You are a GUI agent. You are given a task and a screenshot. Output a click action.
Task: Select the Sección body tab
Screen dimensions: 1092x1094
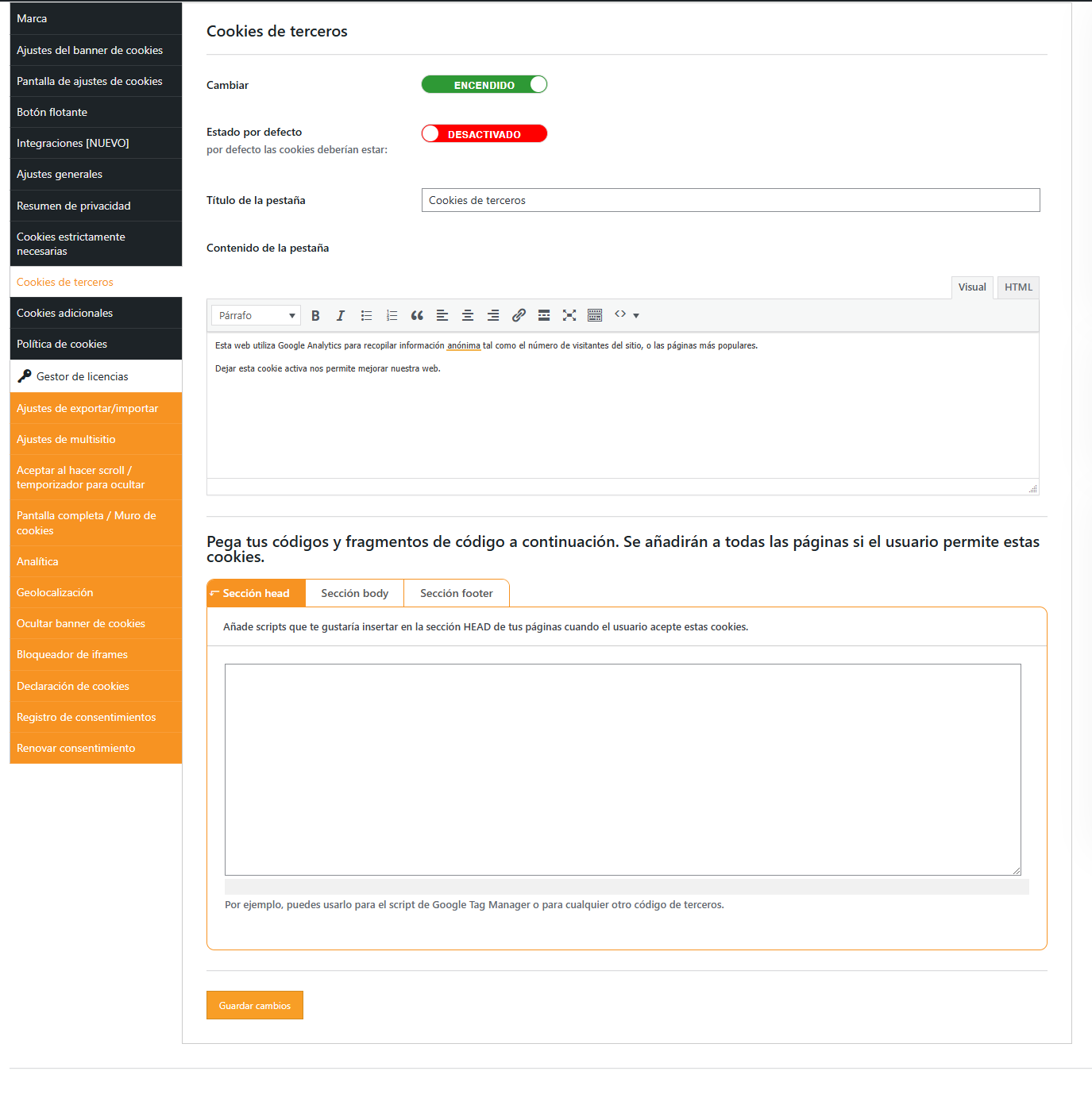(355, 593)
